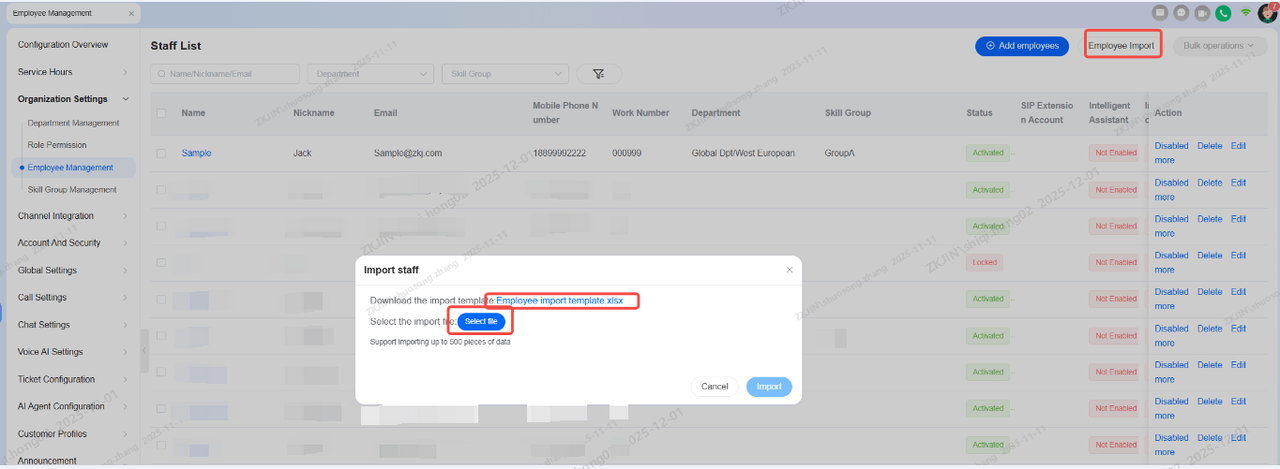Click the green Wi-Fi signal status icon
Viewport: 1280px width, 469px height.
pyautogui.click(x=1246, y=13)
